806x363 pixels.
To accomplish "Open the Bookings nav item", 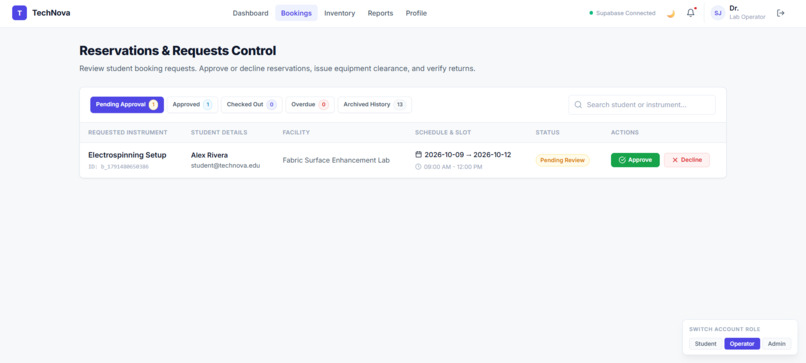I will point(296,13).
